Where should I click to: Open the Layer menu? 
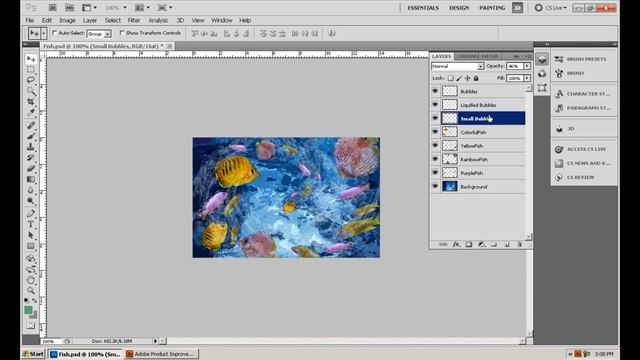(x=90, y=20)
